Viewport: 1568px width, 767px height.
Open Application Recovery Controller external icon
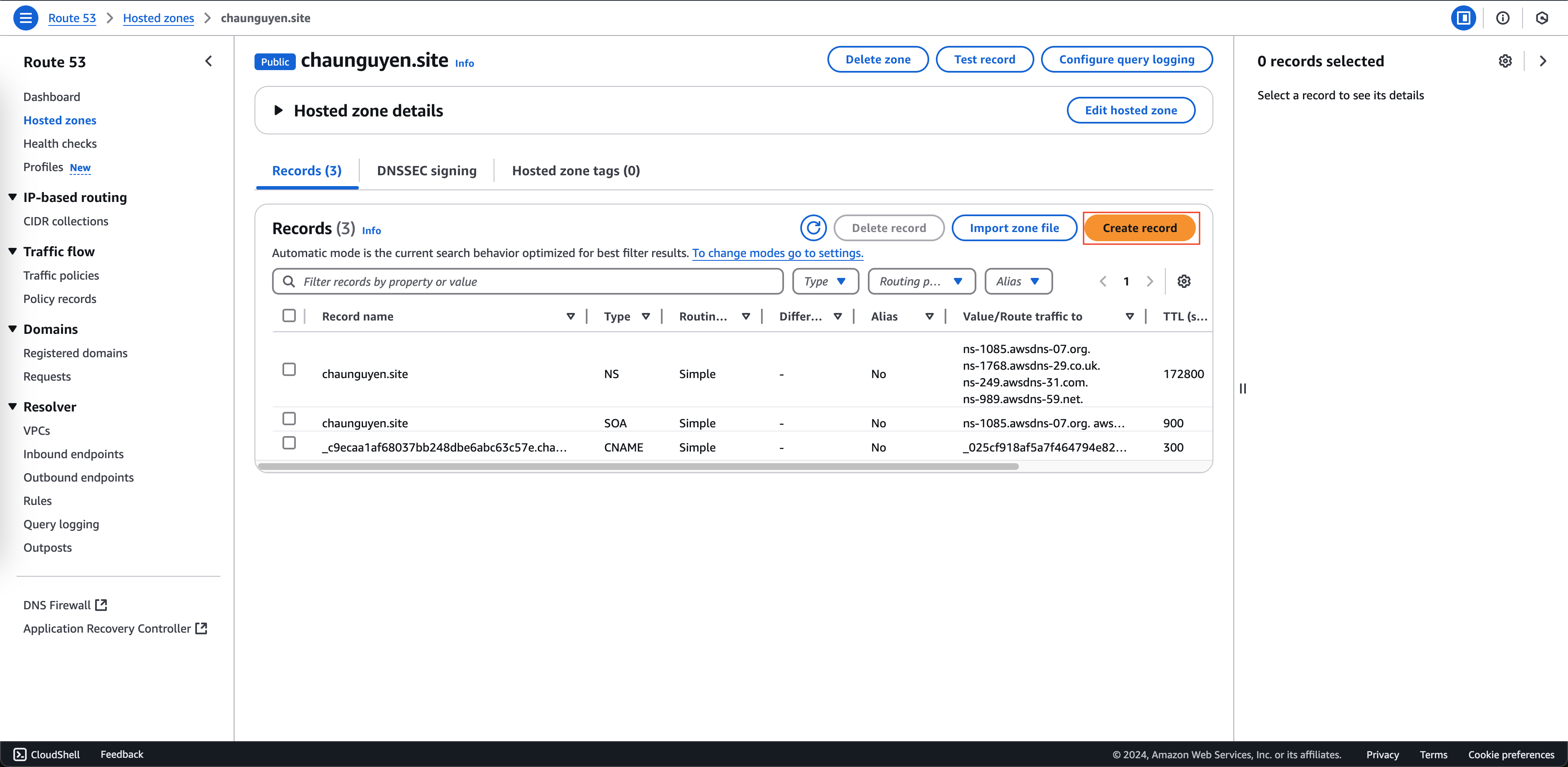202,628
